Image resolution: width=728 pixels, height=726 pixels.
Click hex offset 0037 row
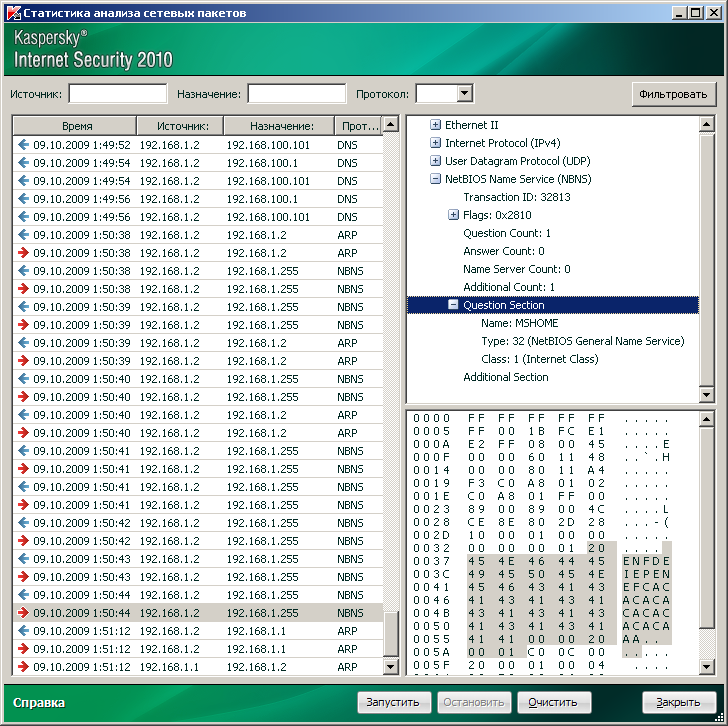click(x=541, y=561)
